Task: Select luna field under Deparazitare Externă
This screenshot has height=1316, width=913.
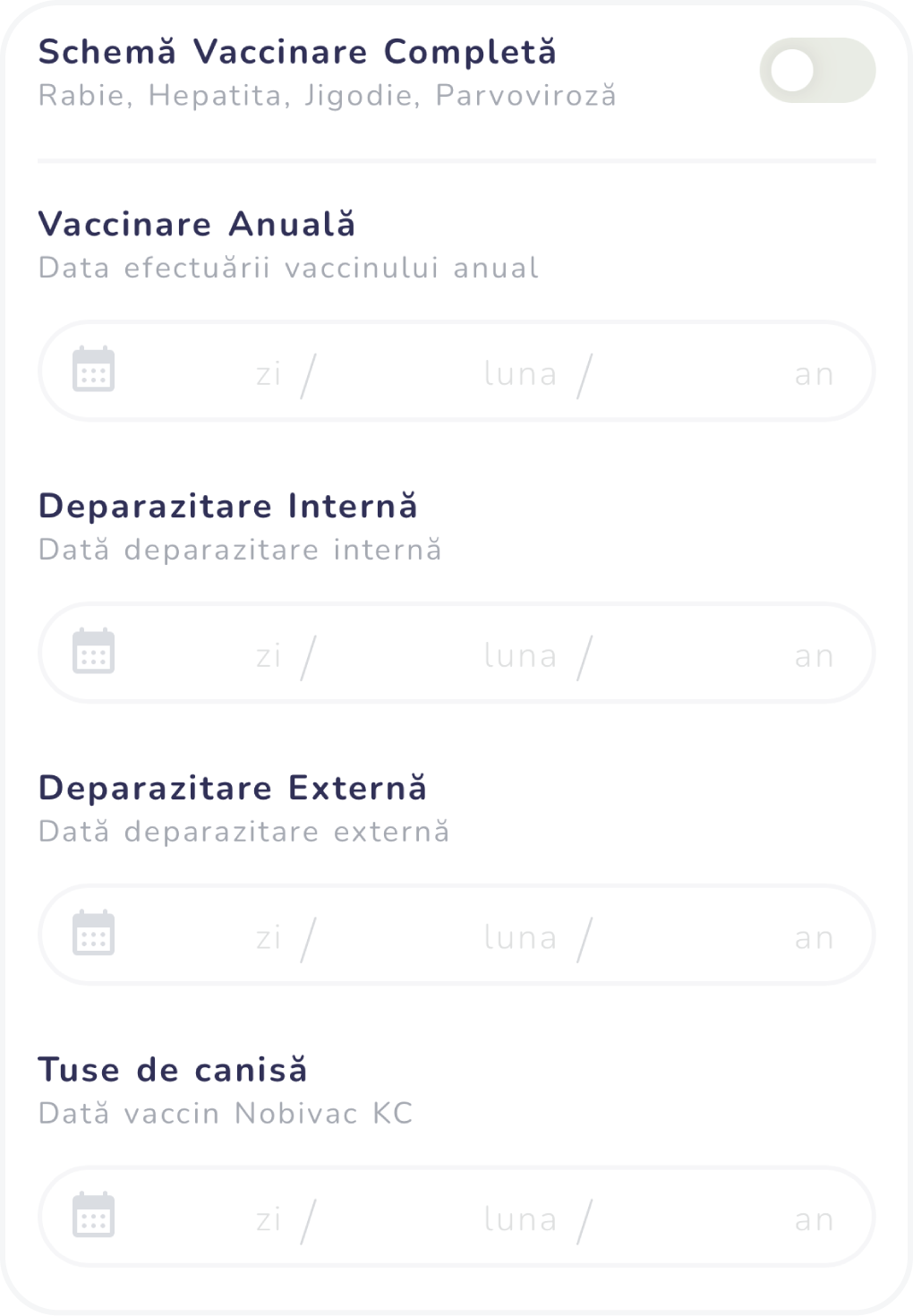Action: click(x=520, y=938)
